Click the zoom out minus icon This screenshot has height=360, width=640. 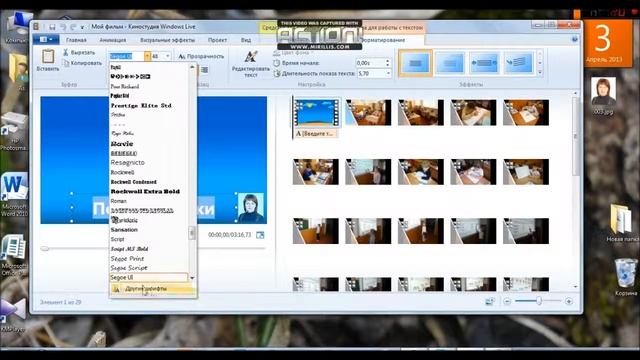coord(507,302)
